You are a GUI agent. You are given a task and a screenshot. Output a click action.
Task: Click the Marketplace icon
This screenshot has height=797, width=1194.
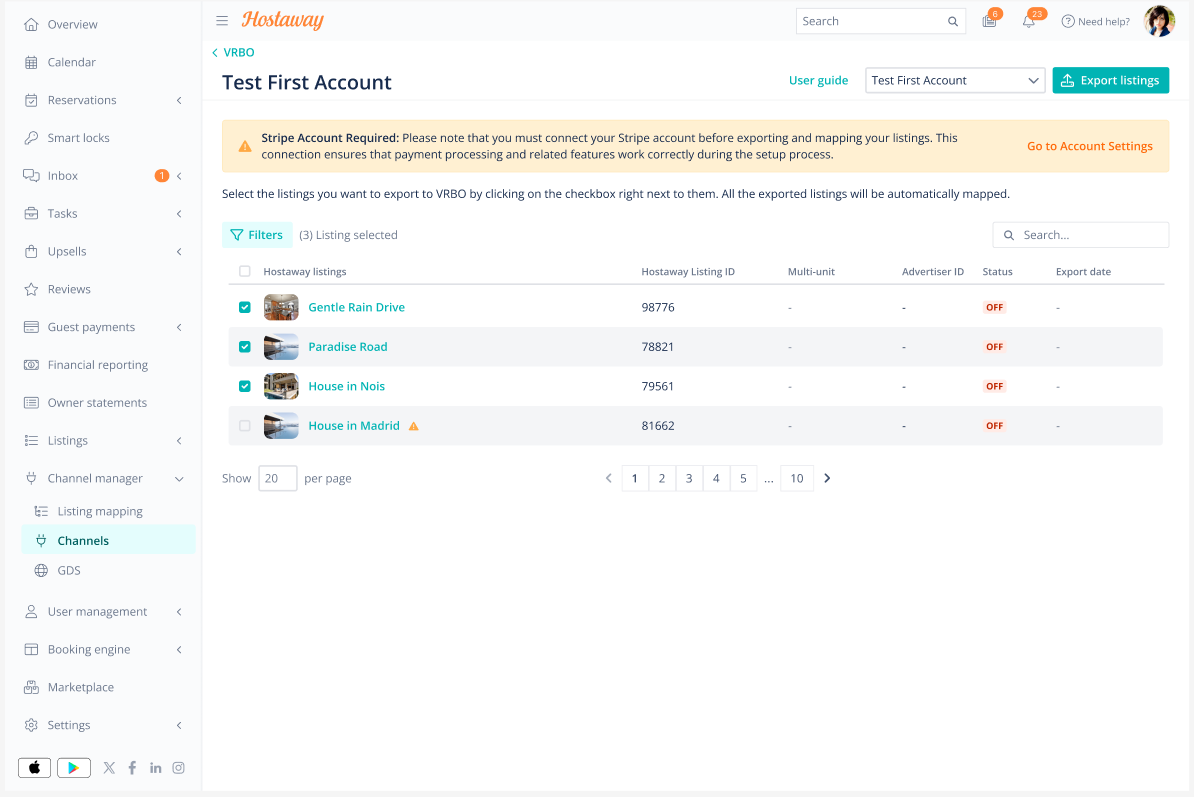click(x=31, y=687)
